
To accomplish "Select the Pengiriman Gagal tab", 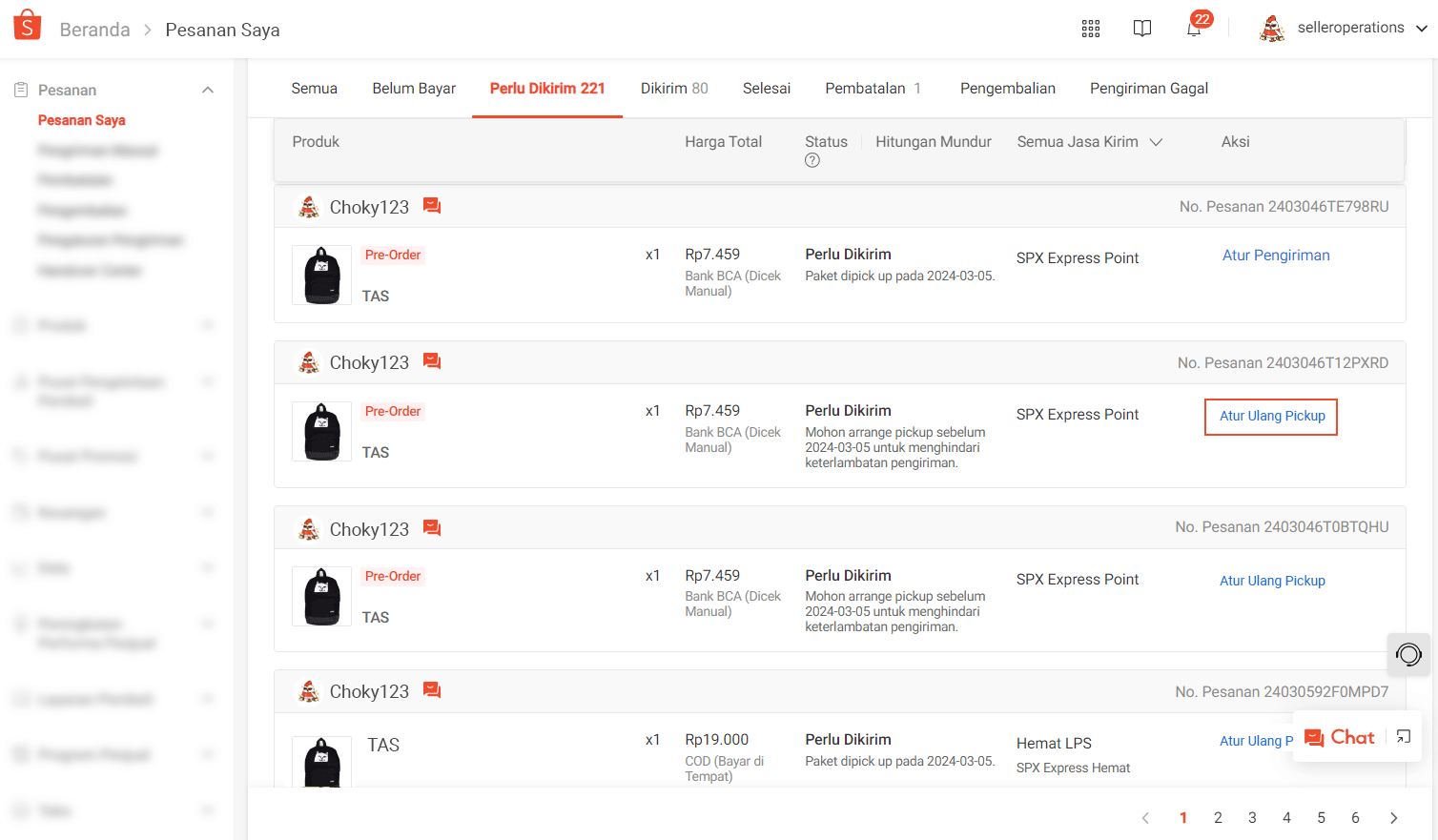I will pyautogui.click(x=1148, y=89).
